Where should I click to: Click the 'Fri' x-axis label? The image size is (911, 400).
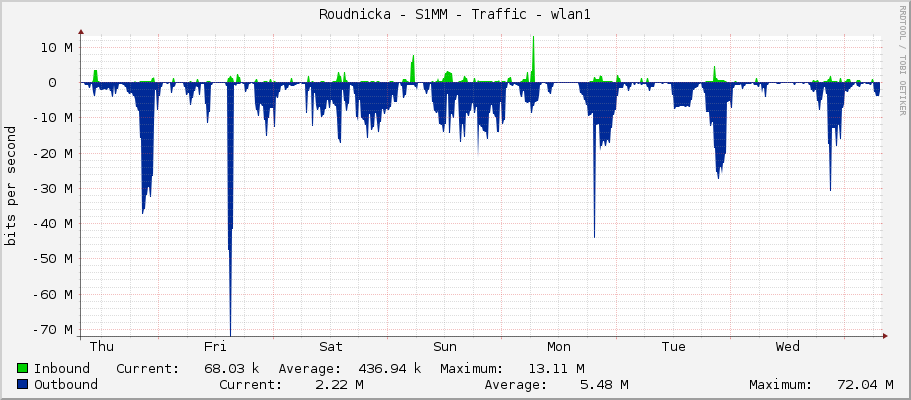215,347
